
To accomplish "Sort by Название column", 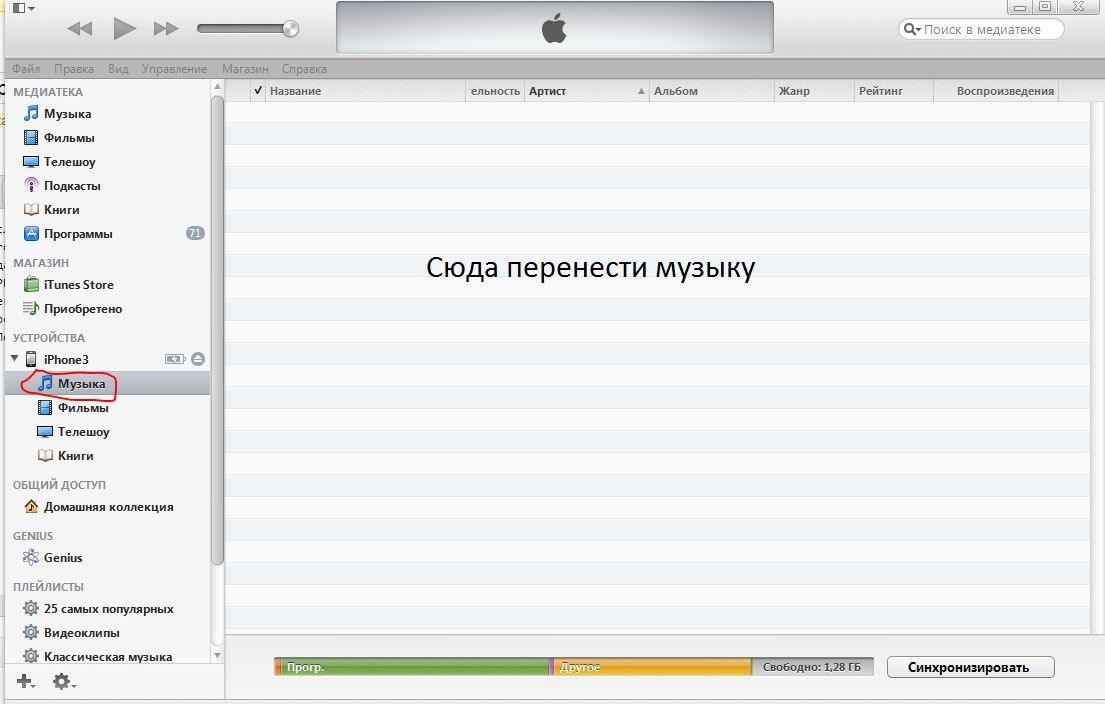I will [x=365, y=91].
